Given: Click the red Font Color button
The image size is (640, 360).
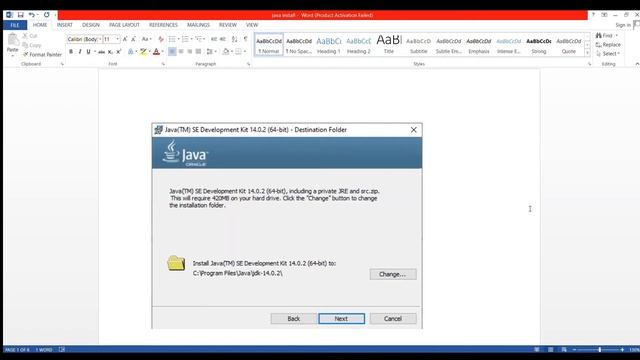Looking at the screenshot, I should coord(156,52).
